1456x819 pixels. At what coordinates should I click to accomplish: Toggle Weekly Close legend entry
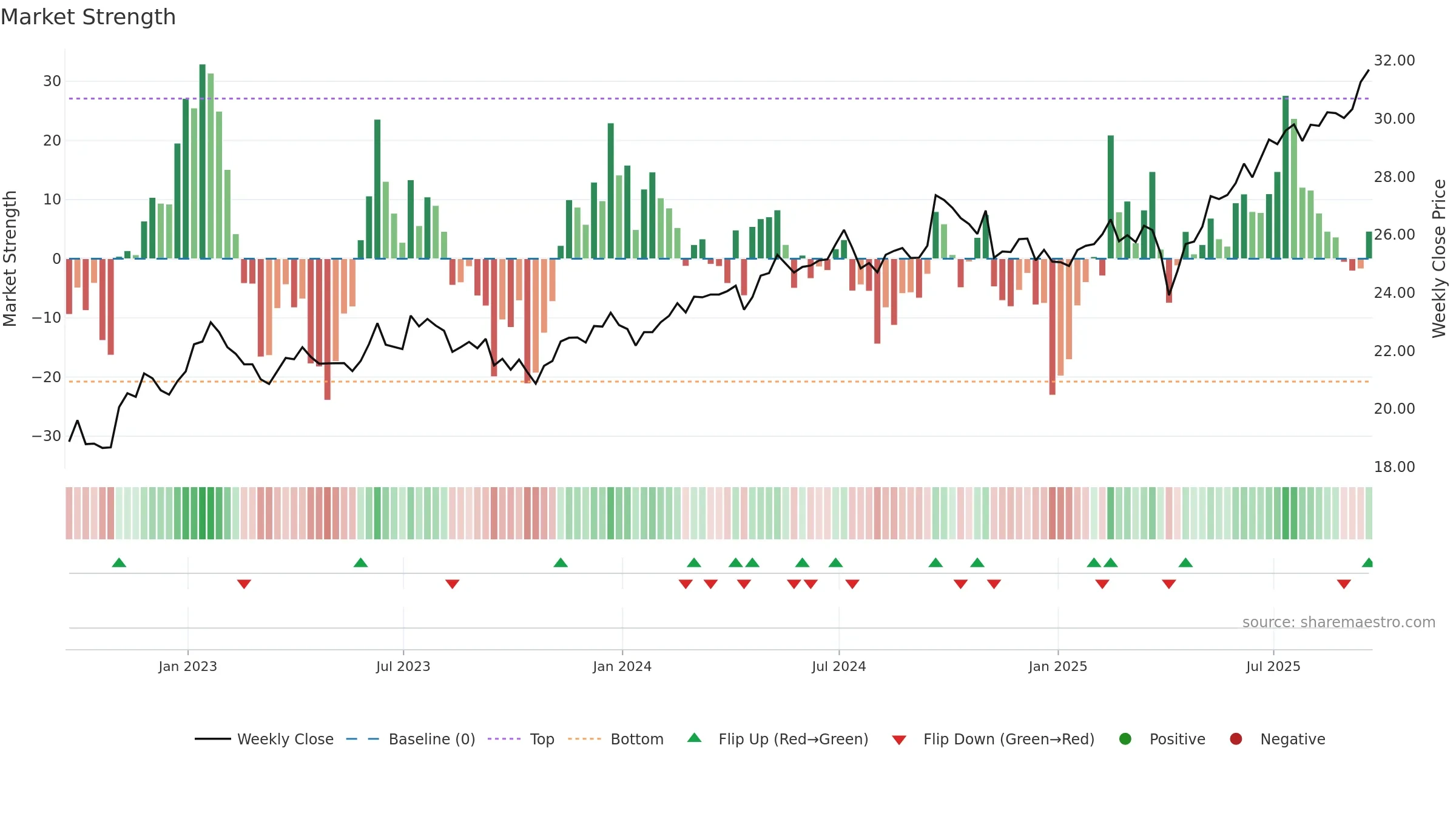click(x=264, y=739)
